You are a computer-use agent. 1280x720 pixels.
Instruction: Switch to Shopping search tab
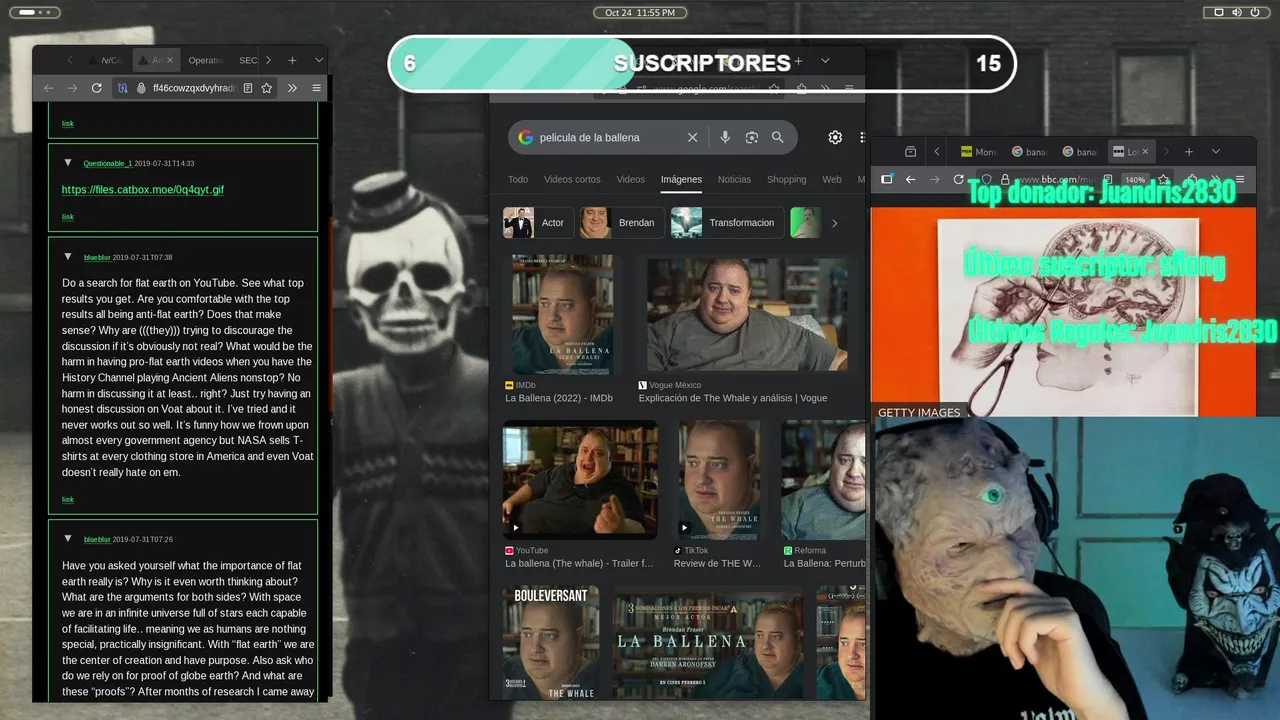click(x=786, y=179)
